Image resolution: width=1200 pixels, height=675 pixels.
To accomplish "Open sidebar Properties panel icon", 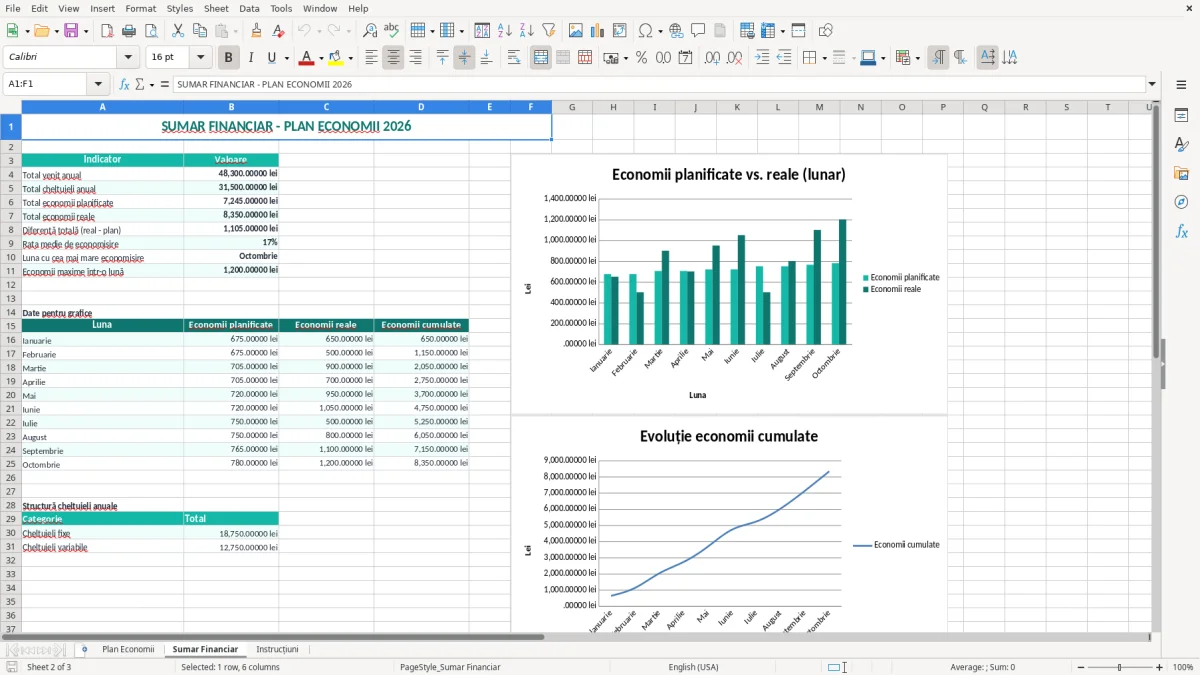I will pos(1181,115).
